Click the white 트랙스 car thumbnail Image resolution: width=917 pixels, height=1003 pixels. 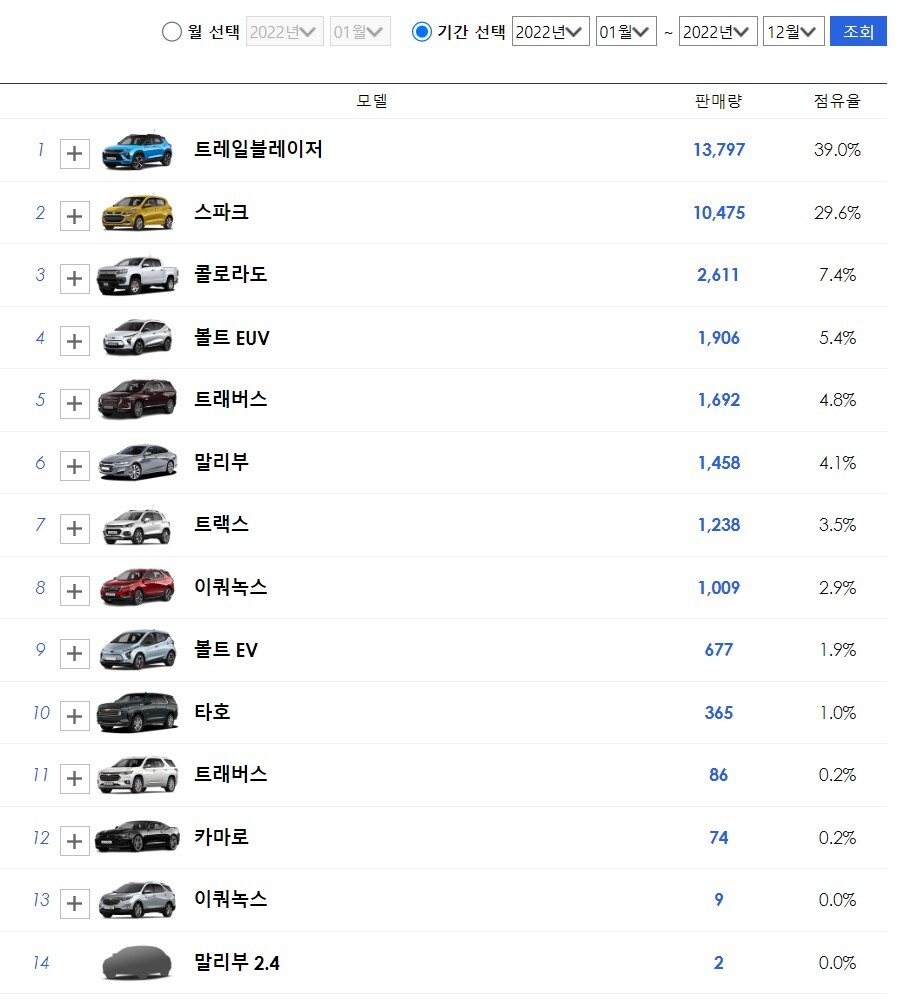[137, 526]
